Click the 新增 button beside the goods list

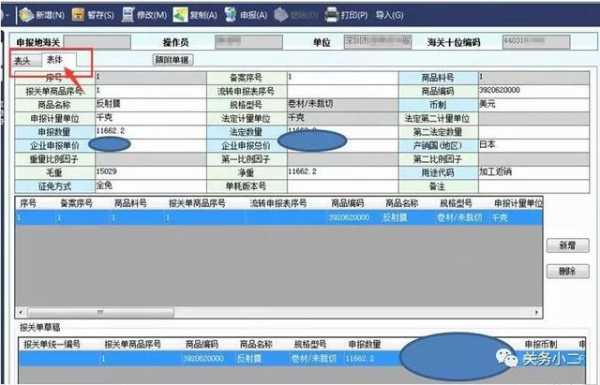[568, 245]
